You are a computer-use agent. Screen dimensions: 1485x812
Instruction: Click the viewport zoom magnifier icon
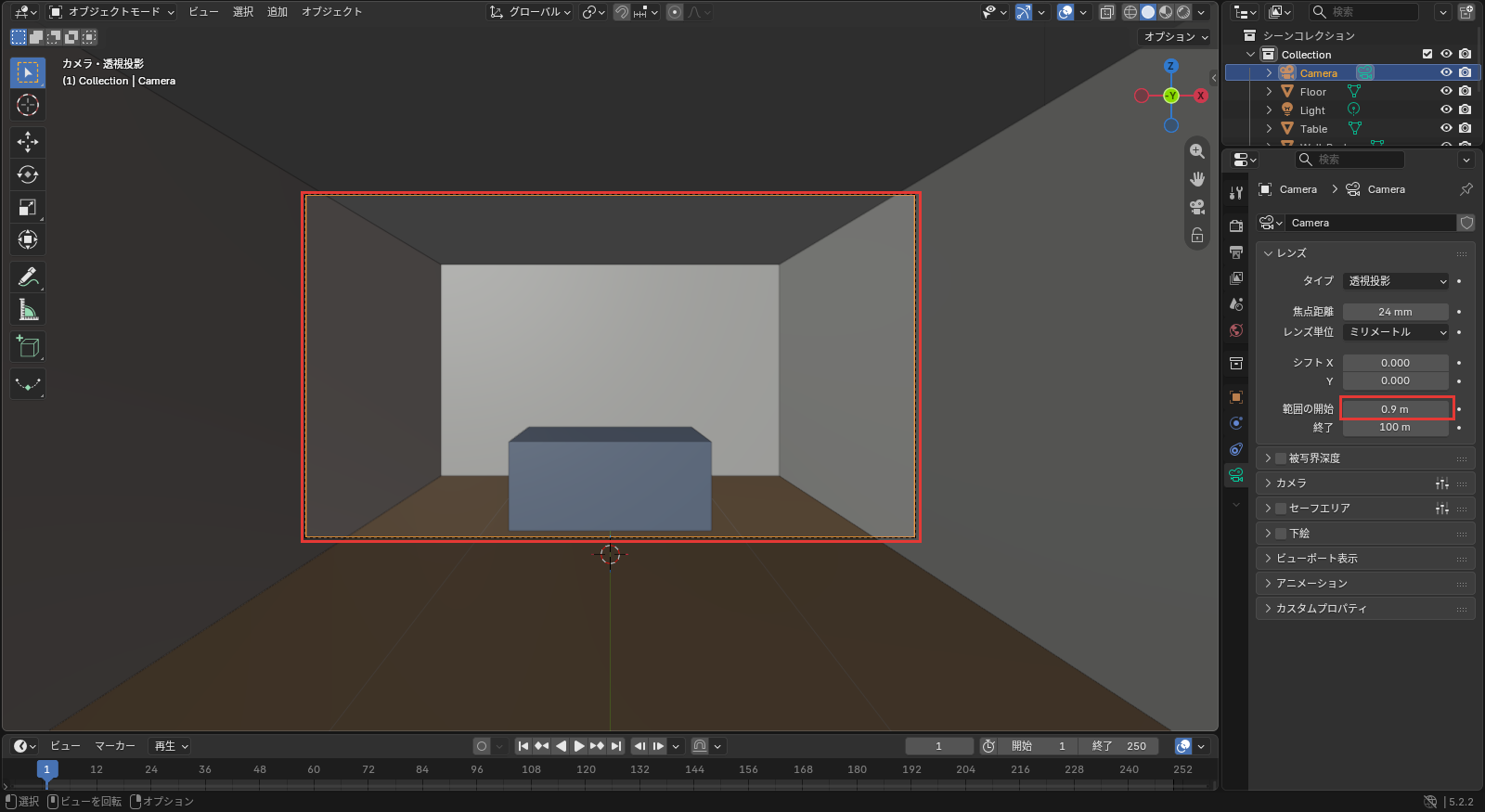tap(1197, 151)
